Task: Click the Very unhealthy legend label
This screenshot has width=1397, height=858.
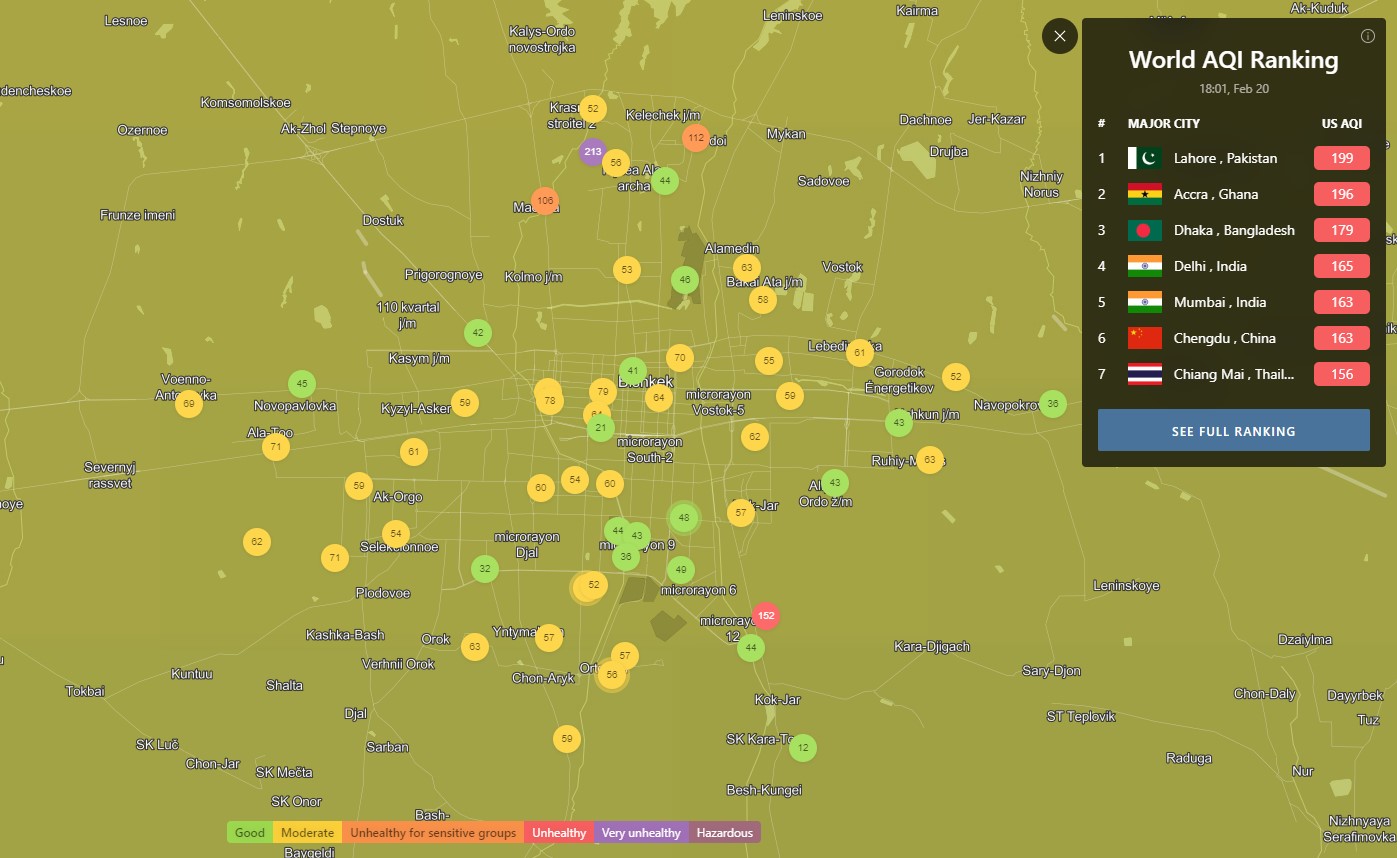Action: [x=641, y=832]
